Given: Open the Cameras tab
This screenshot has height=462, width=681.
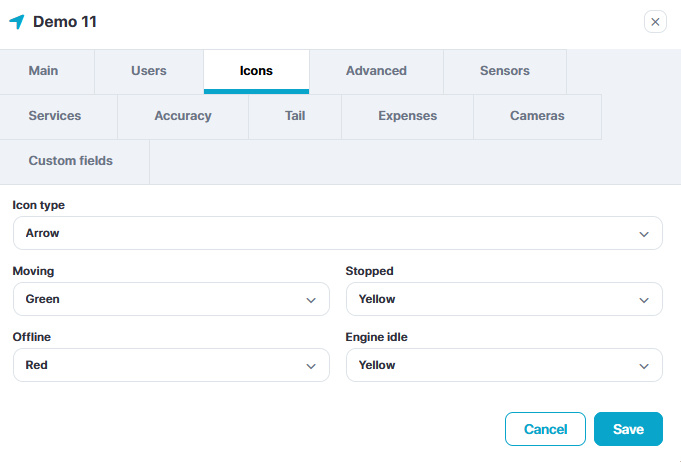Looking at the screenshot, I should [537, 116].
